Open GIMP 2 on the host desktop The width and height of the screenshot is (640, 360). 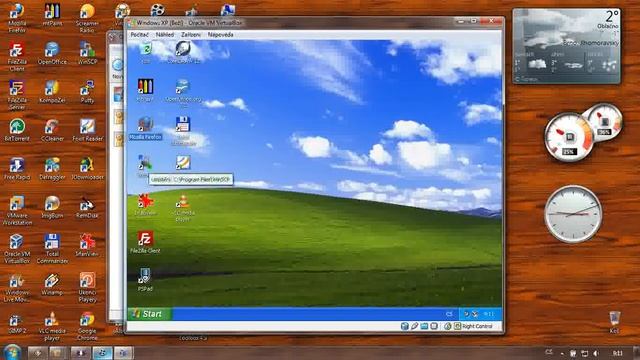tap(16, 322)
